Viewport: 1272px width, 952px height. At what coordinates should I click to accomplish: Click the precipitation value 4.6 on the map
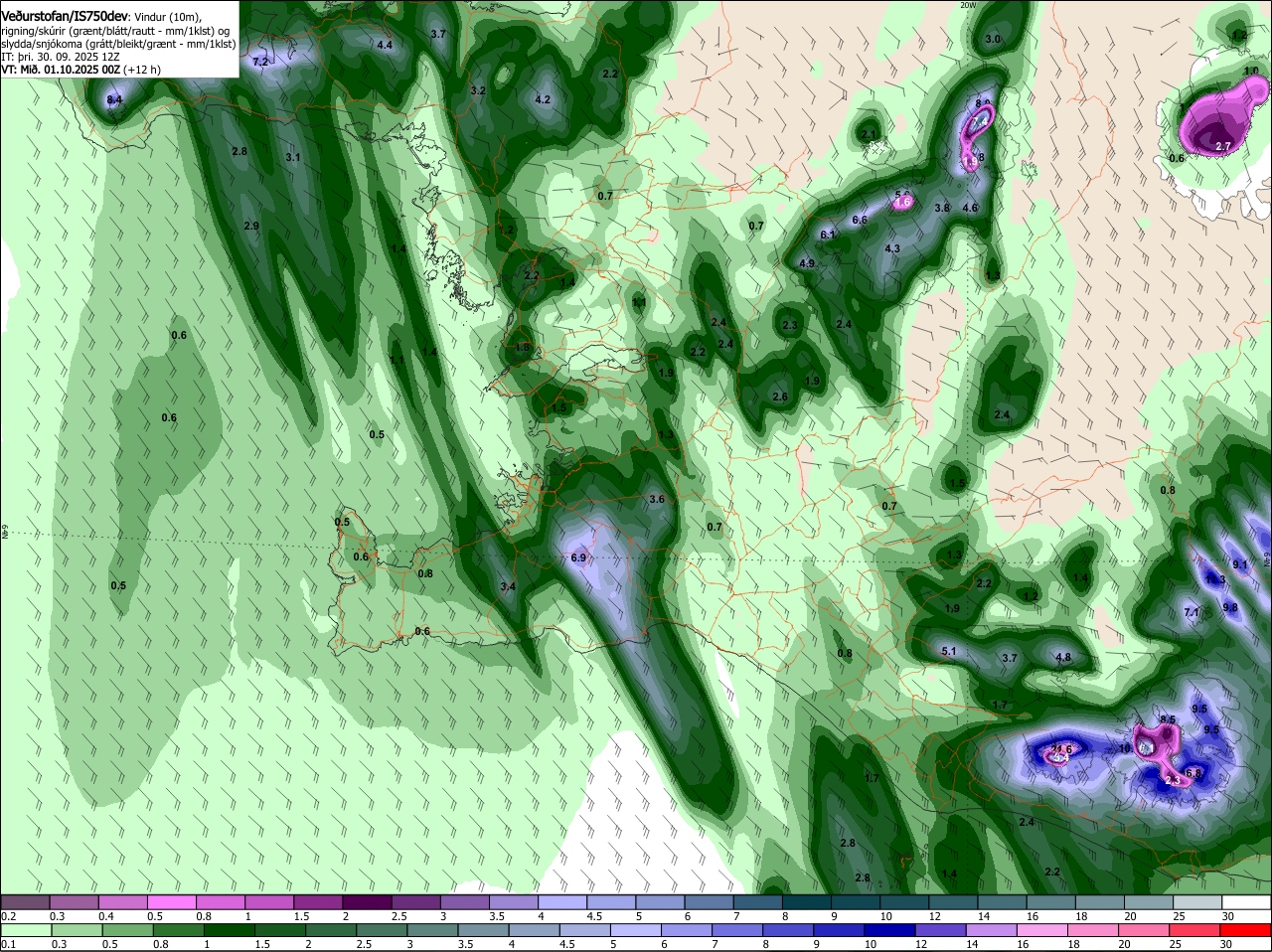pyautogui.click(x=971, y=208)
